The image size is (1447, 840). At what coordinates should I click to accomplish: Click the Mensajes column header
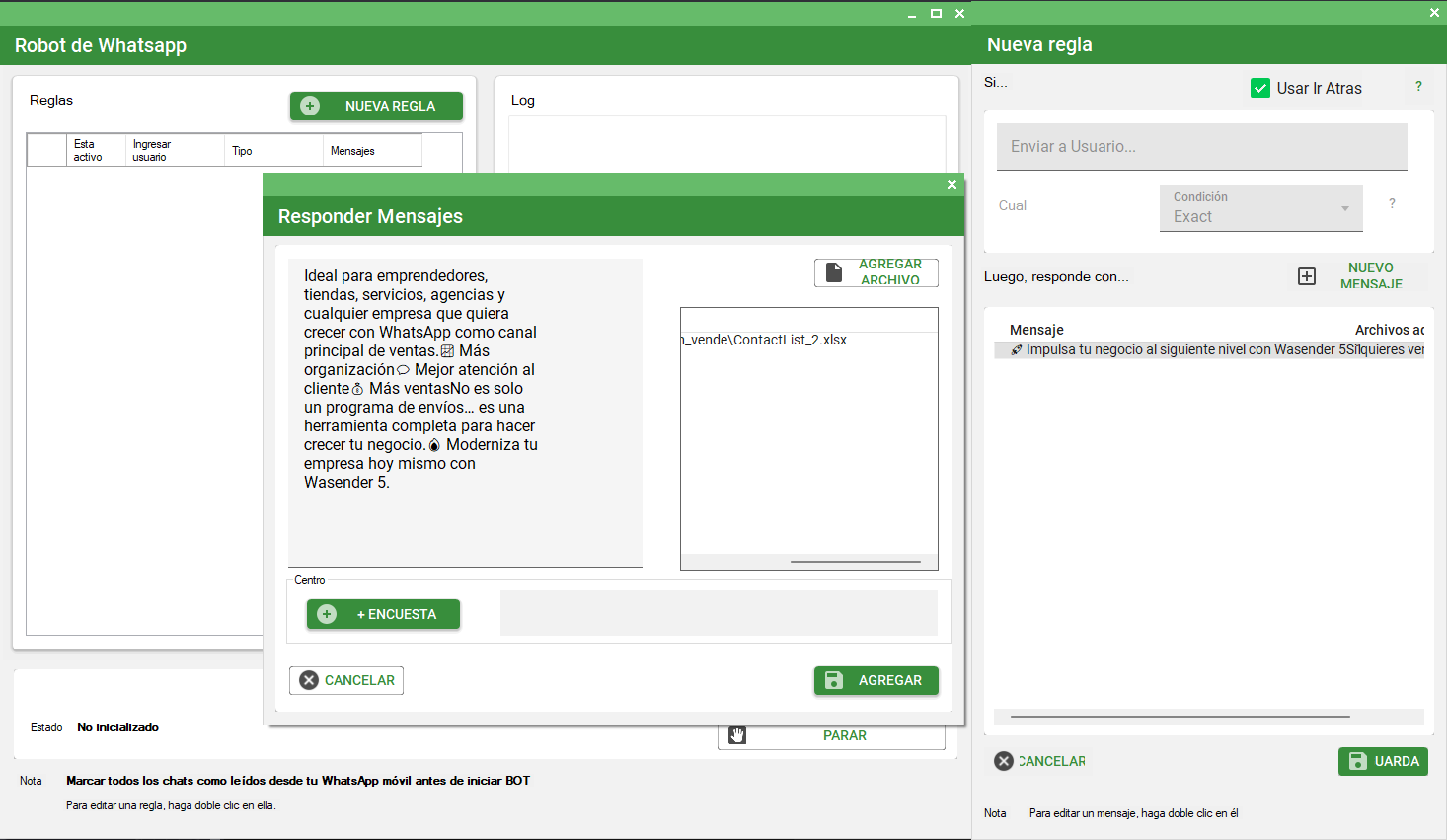352,151
